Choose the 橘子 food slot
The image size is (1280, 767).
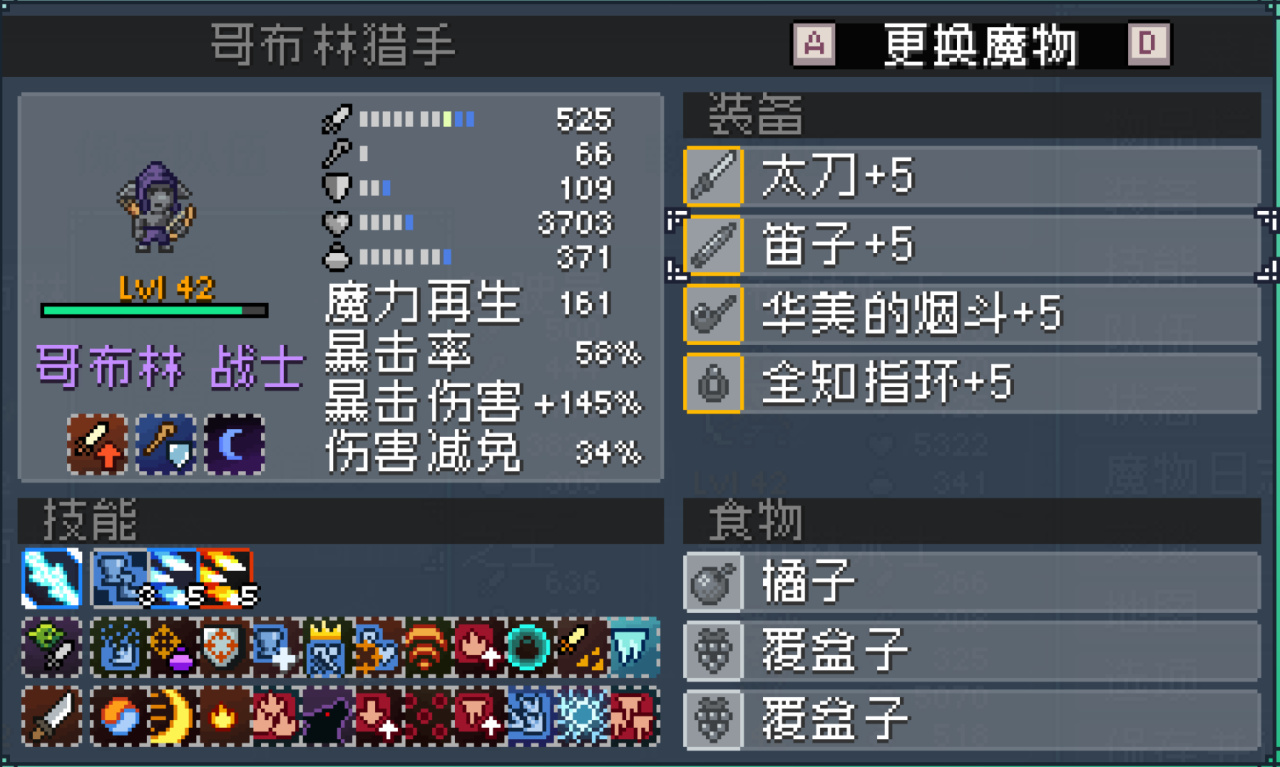coord(972,582)
